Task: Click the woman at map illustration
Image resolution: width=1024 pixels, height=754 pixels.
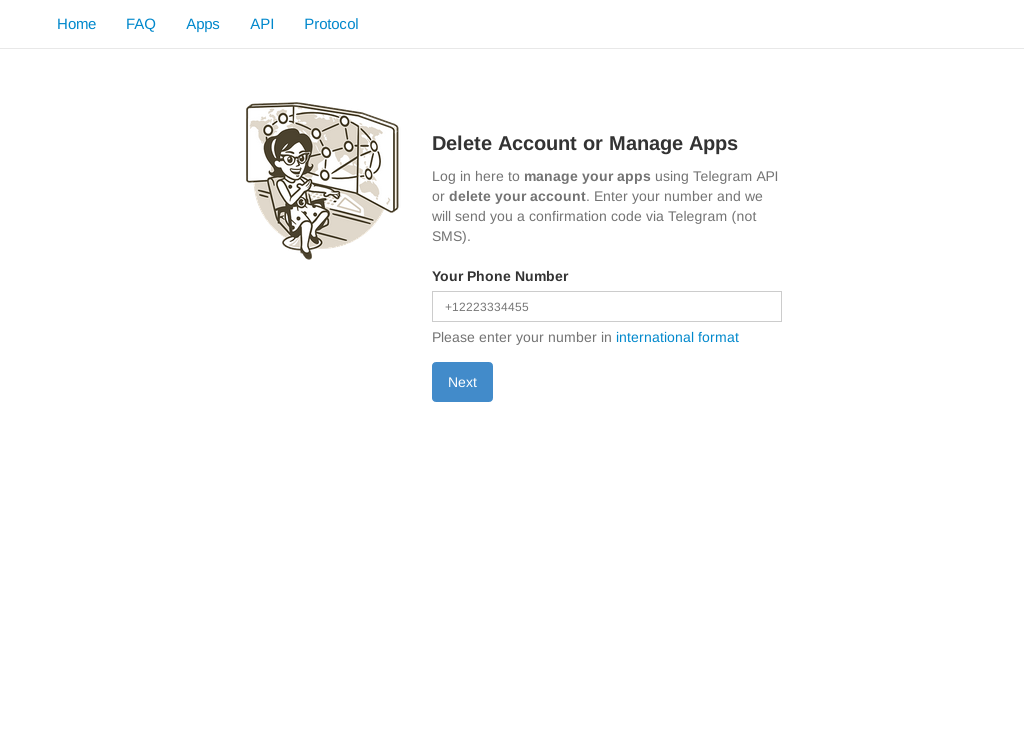Action: click(x=321, y=180)
